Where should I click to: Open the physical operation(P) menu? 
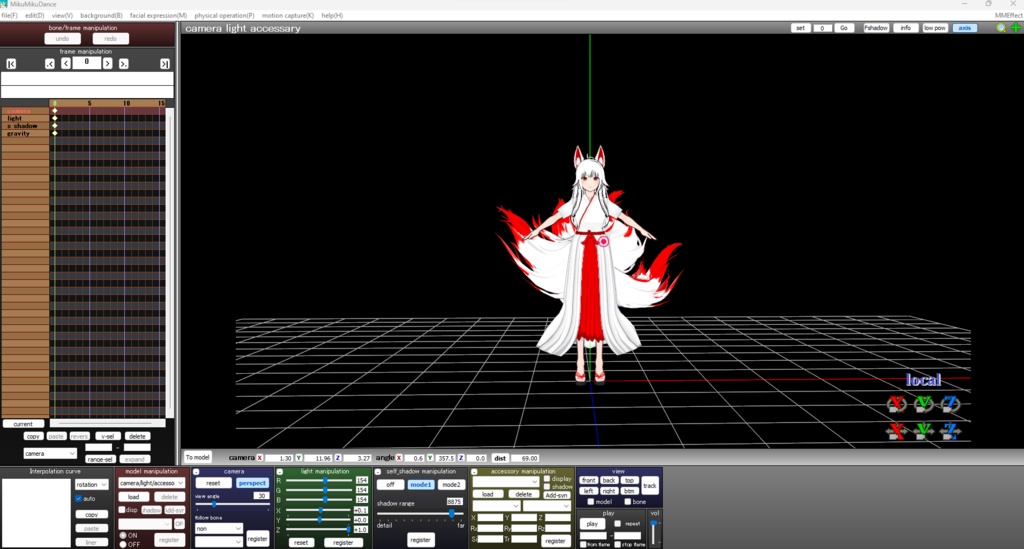[x=224, y=15]
